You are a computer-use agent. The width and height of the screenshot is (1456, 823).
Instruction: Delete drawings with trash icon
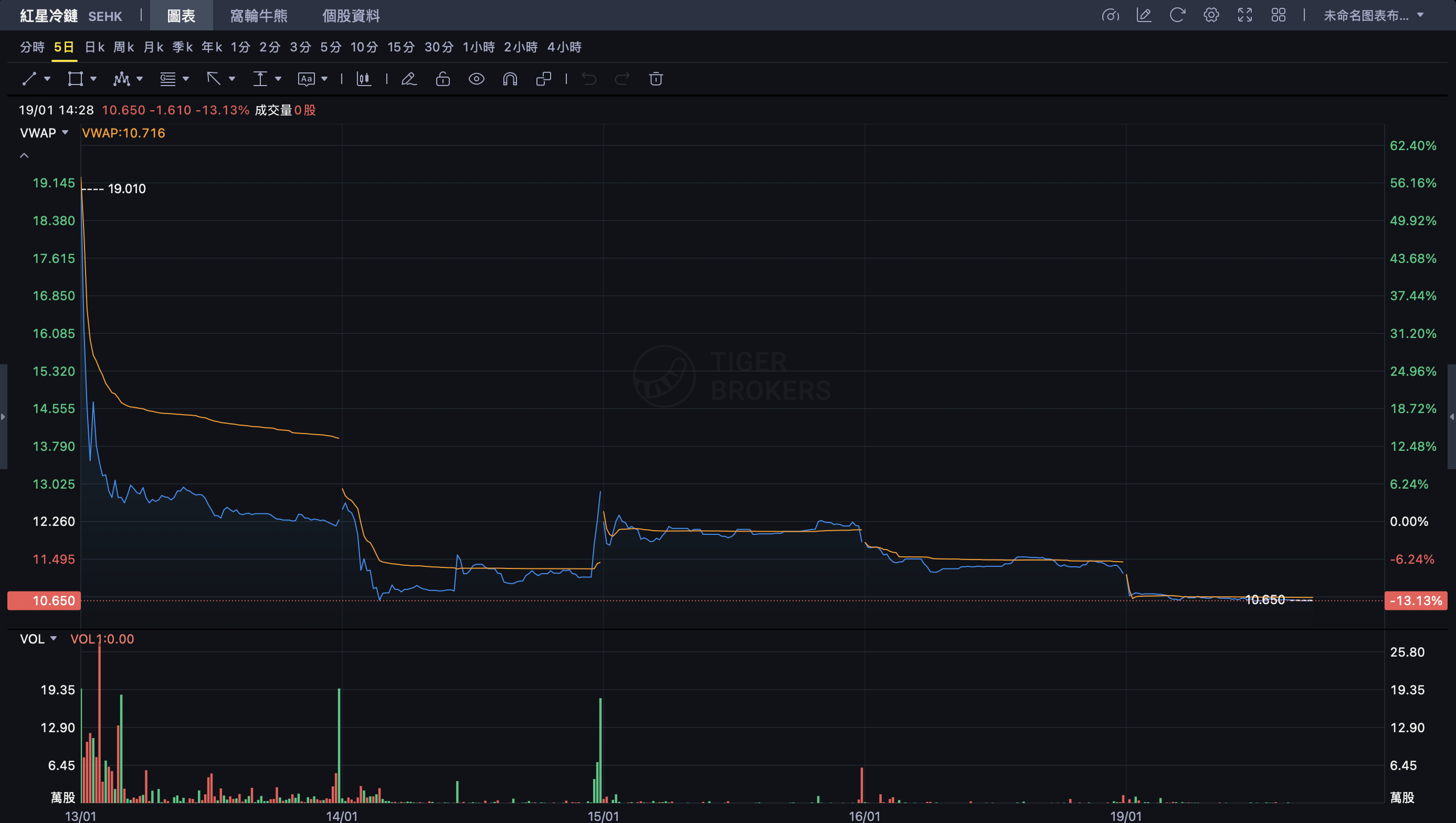(656, 79)
